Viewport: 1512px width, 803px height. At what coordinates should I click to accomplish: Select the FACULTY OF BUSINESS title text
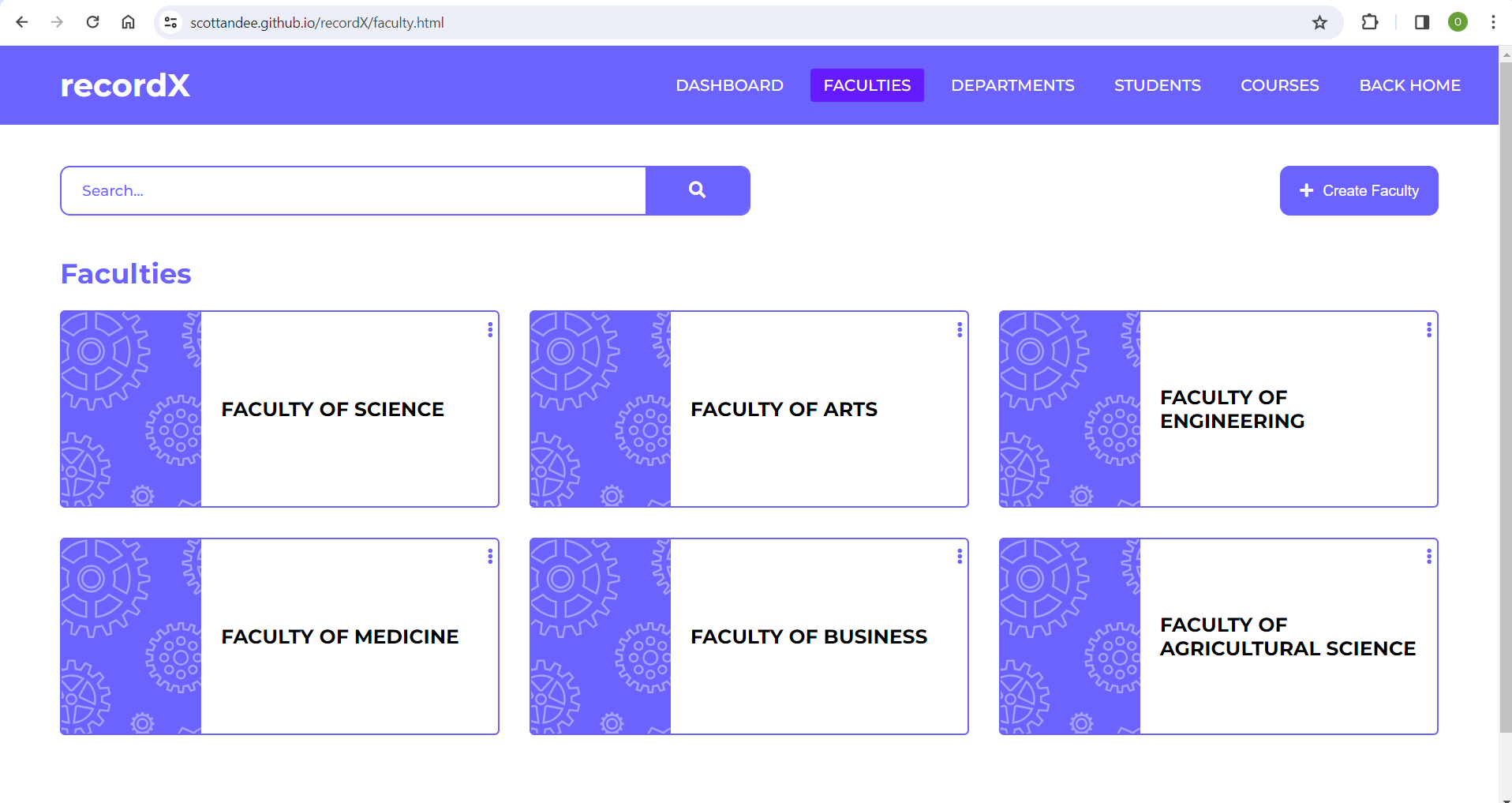pos(809,636)
